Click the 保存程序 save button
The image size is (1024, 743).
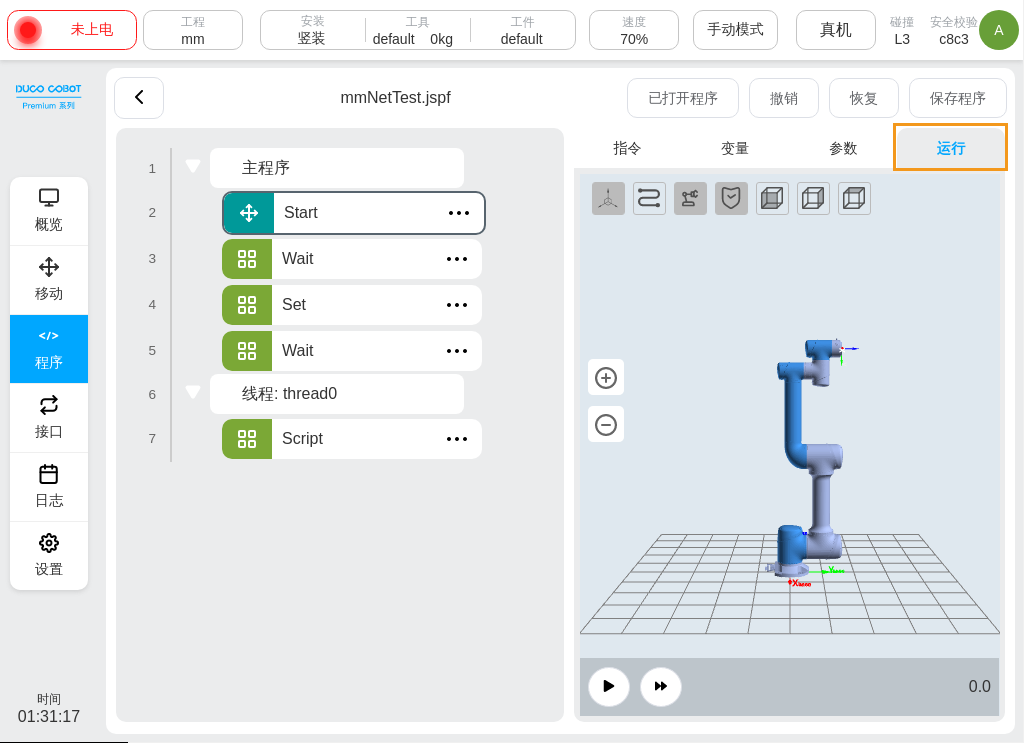click(957, 98)
